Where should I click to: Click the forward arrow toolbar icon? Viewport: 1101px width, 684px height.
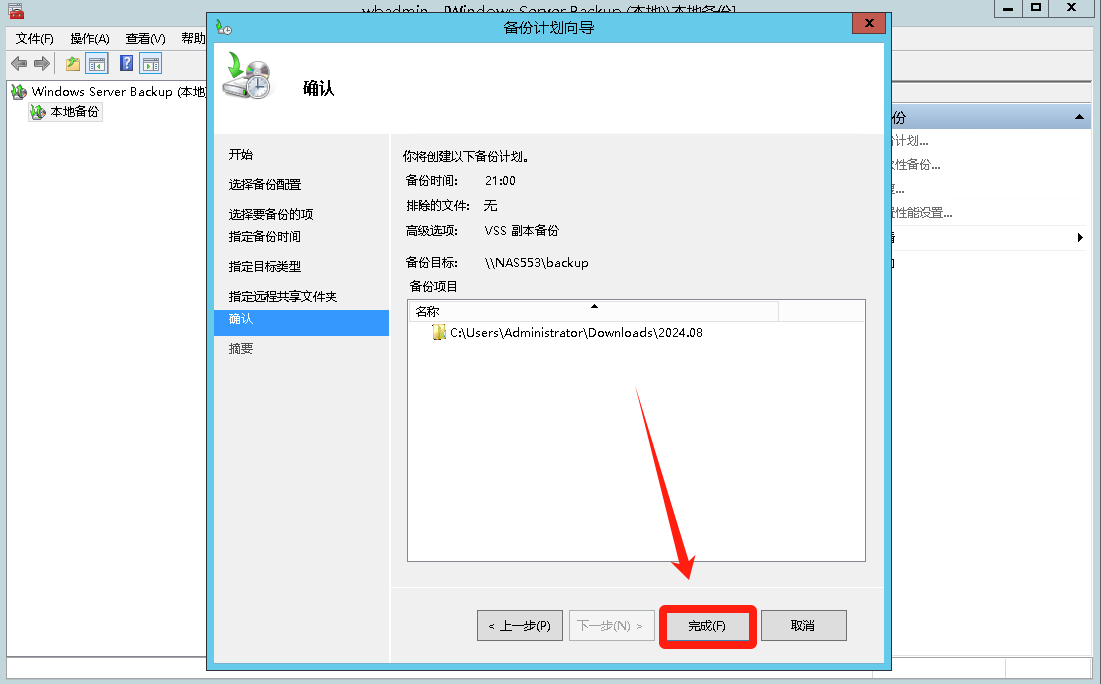(42, 64)
